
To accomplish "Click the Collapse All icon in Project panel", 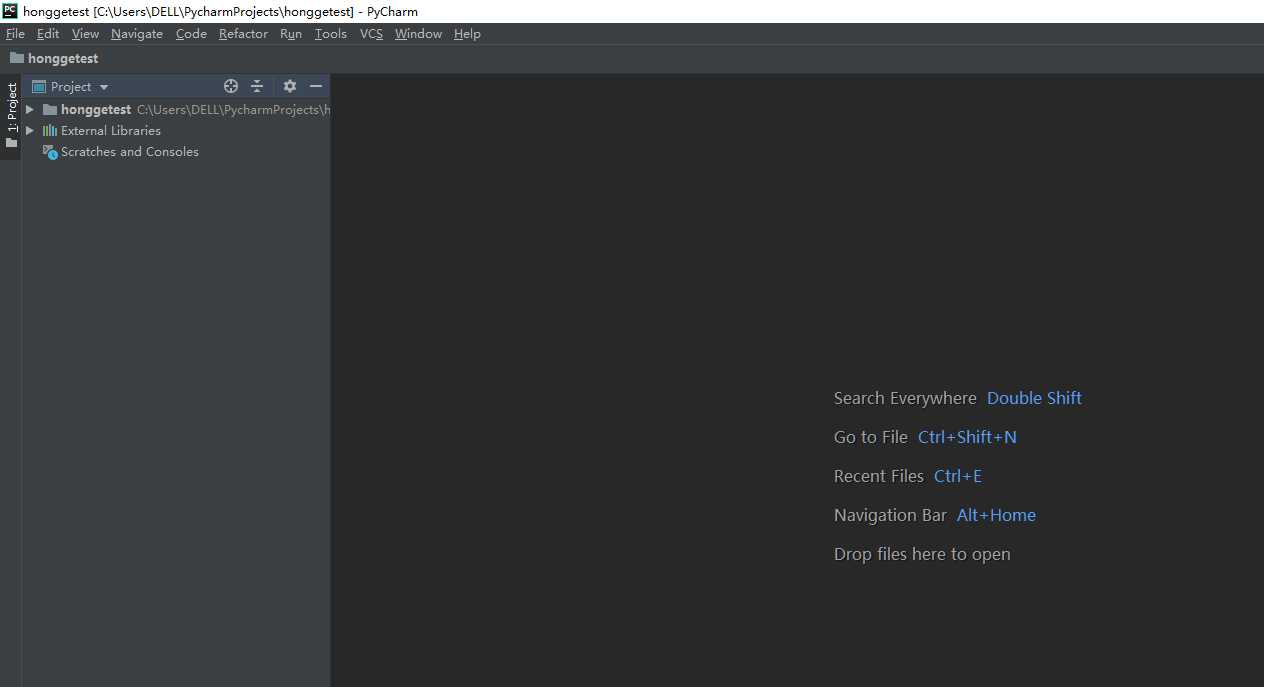I will (257, 86).
